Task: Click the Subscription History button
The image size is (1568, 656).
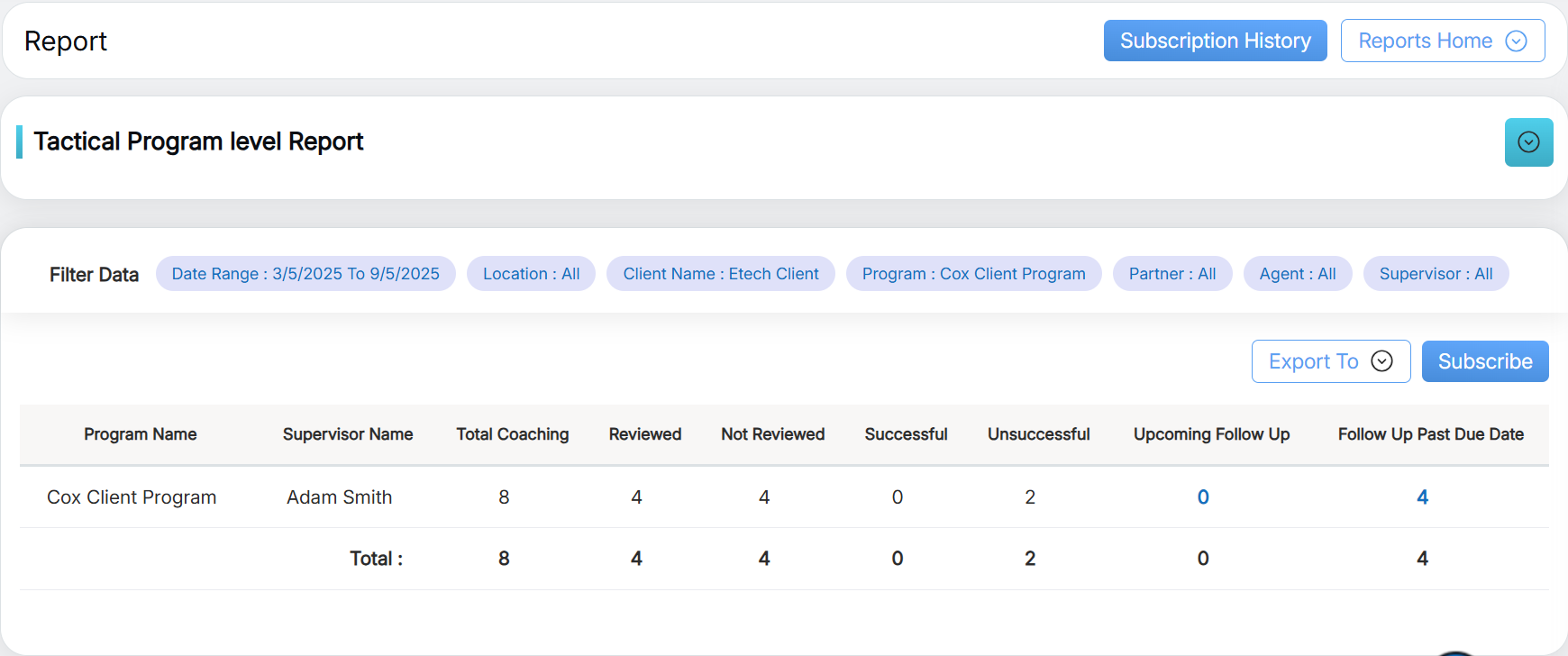Action: tap(1215, 41)
